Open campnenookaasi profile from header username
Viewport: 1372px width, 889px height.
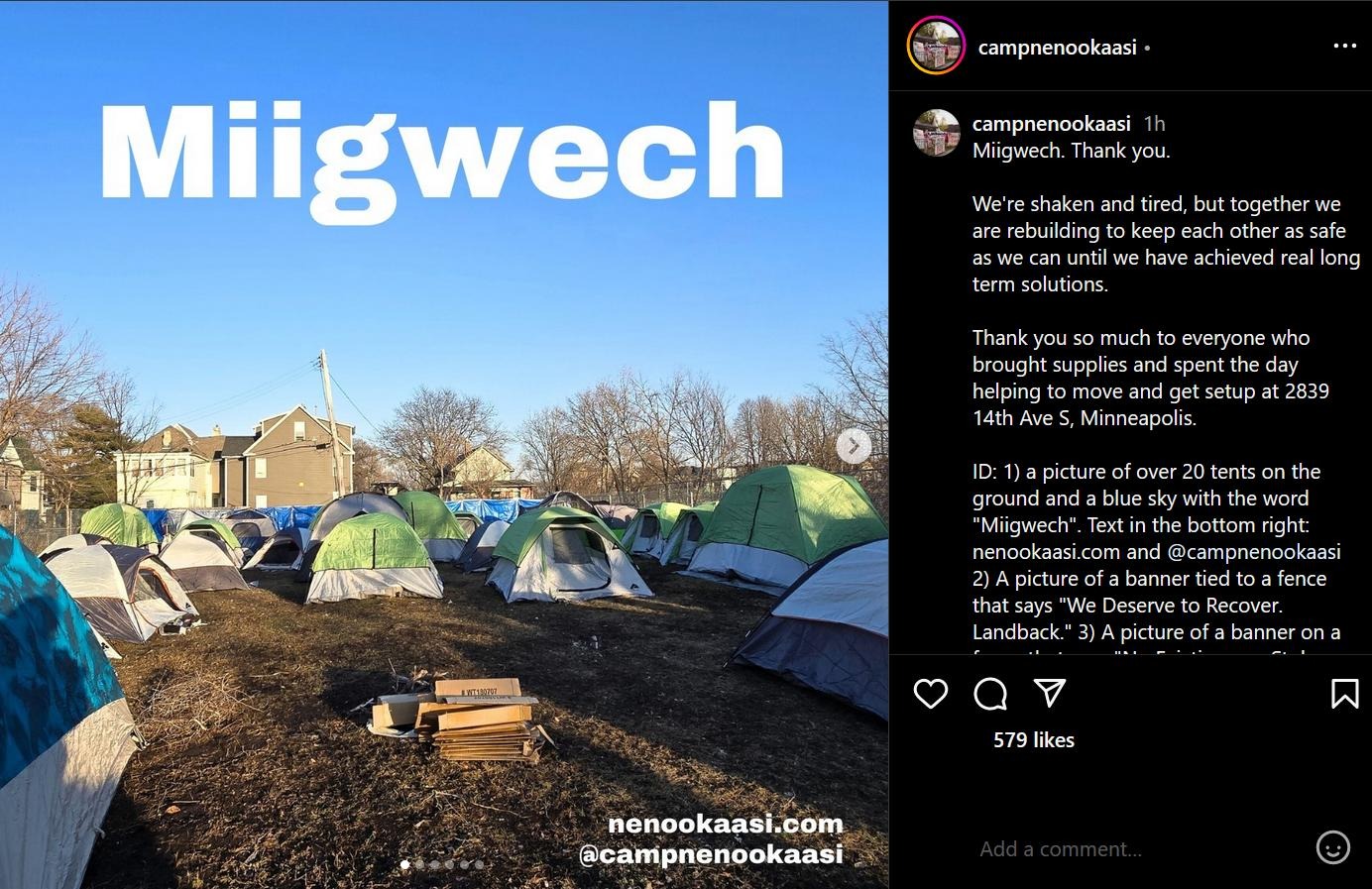point(1057,47)
